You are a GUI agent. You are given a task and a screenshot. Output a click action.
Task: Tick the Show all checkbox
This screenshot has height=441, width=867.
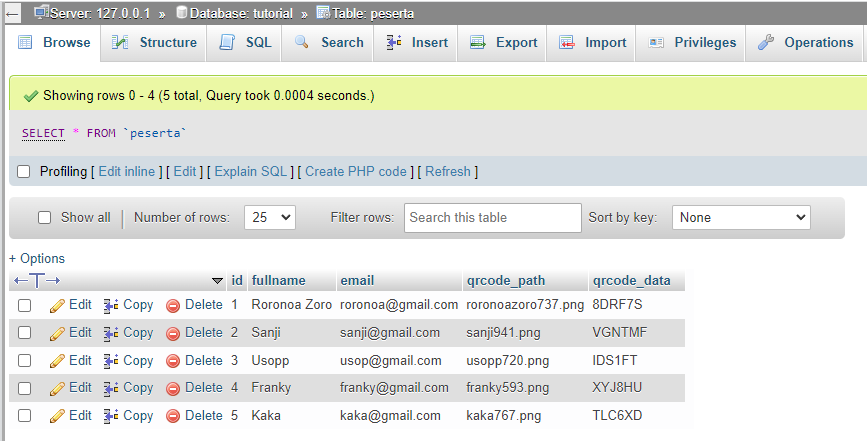[44, 217]
